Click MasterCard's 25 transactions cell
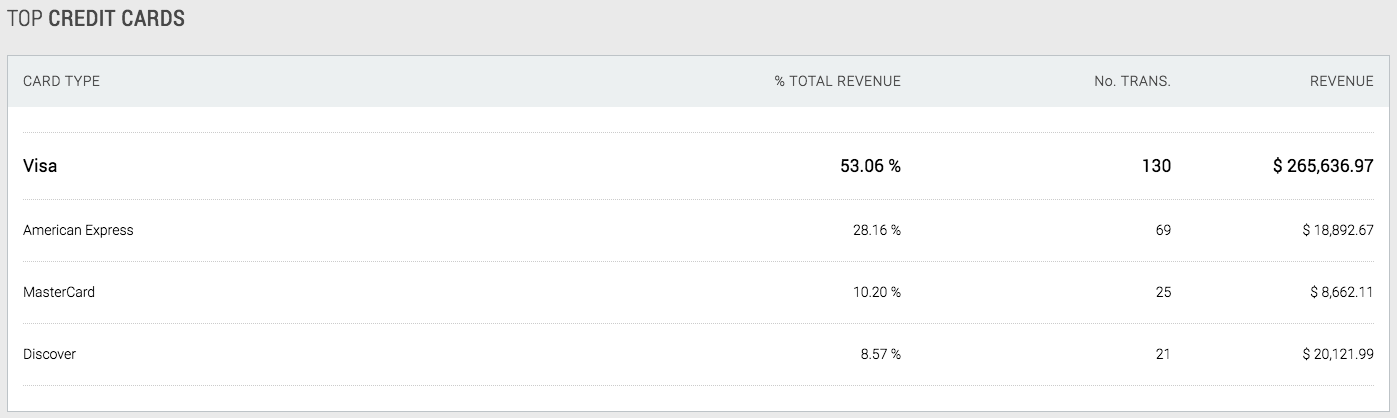 pos(1162,292)
